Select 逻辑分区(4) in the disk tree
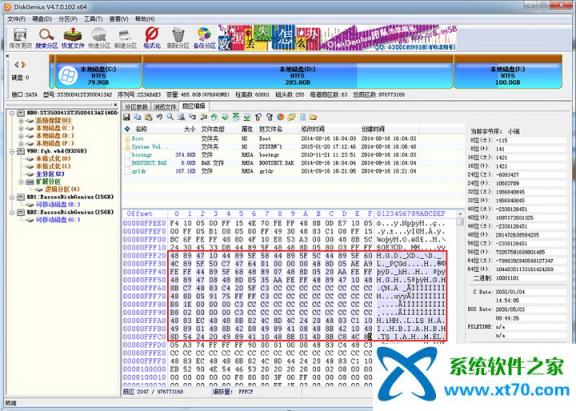The image size is (576, 411). coord(62,189)
